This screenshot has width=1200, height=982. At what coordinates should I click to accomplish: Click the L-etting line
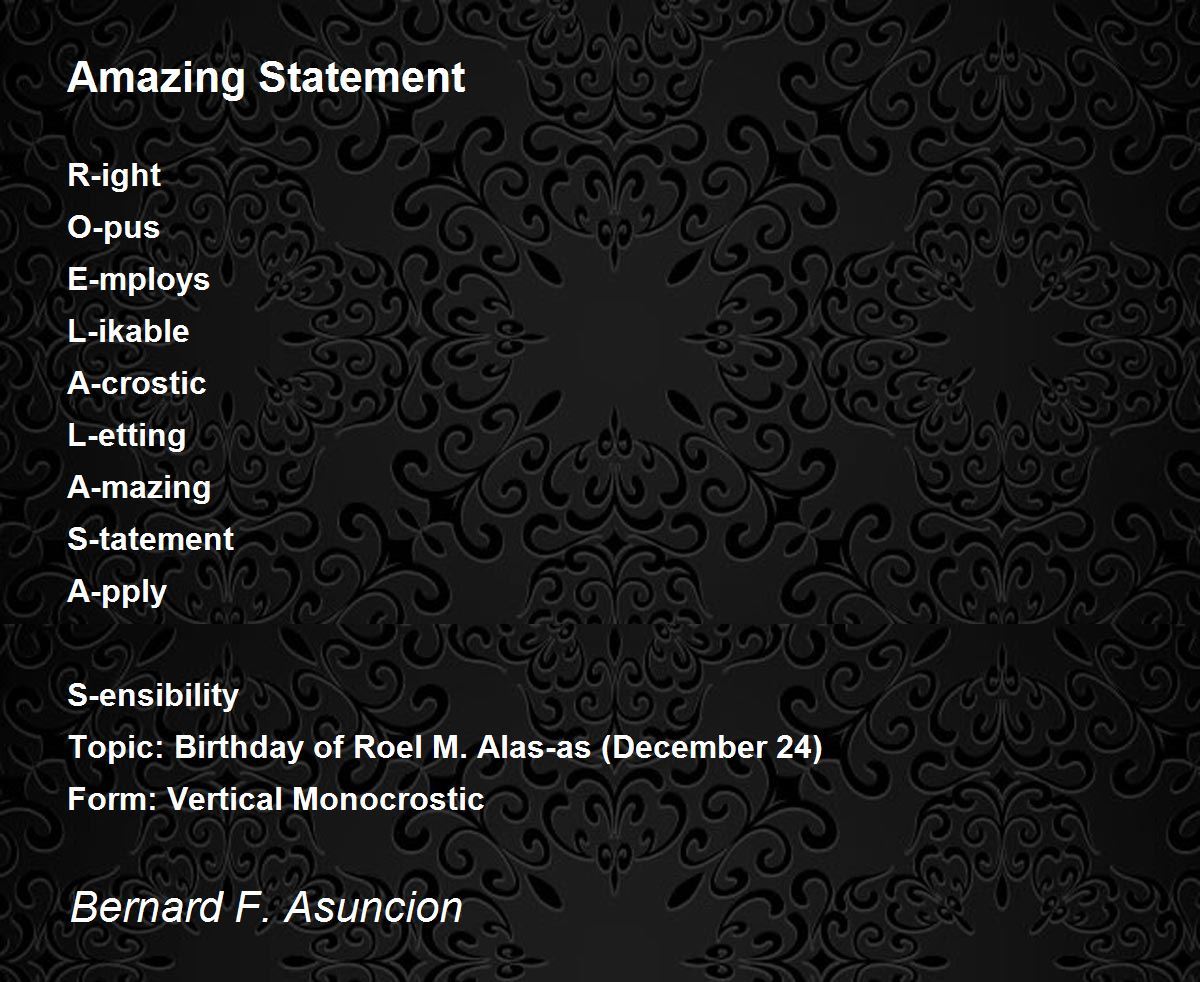click(126, 436)
